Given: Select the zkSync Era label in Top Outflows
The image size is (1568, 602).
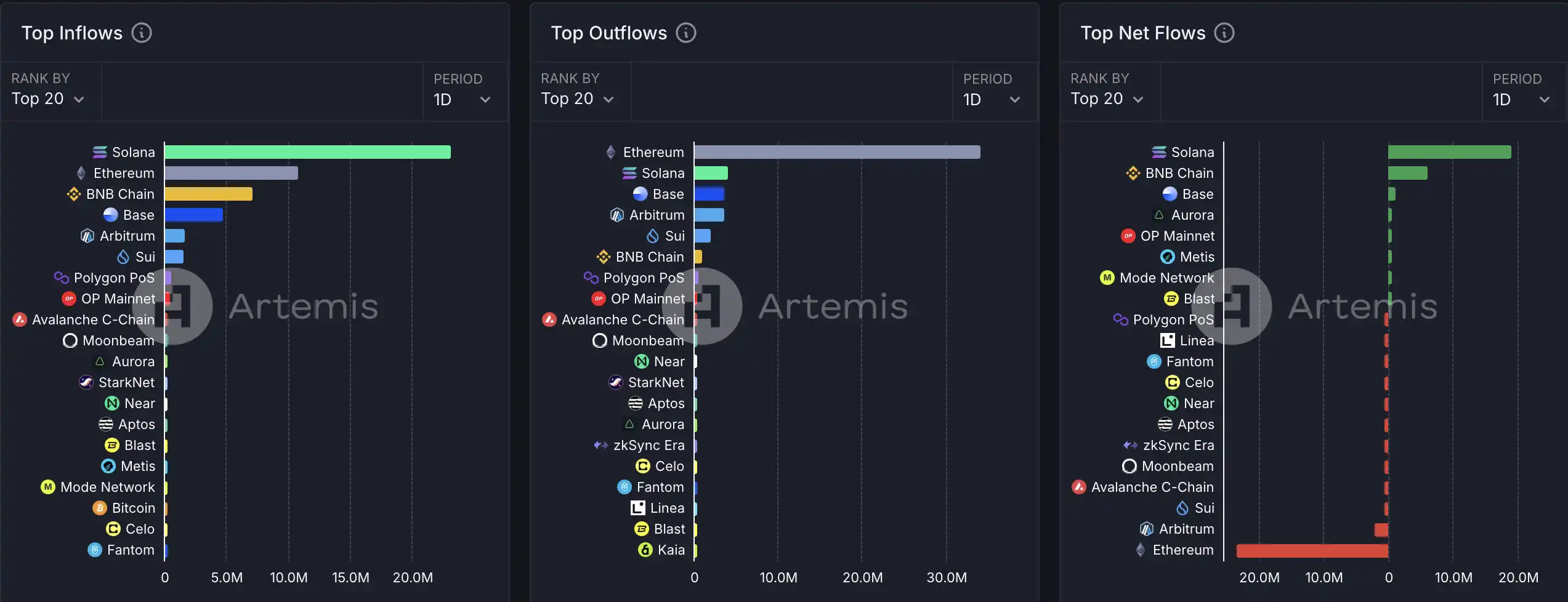Looking at the screenshot, I should click(x=649, y=446).
